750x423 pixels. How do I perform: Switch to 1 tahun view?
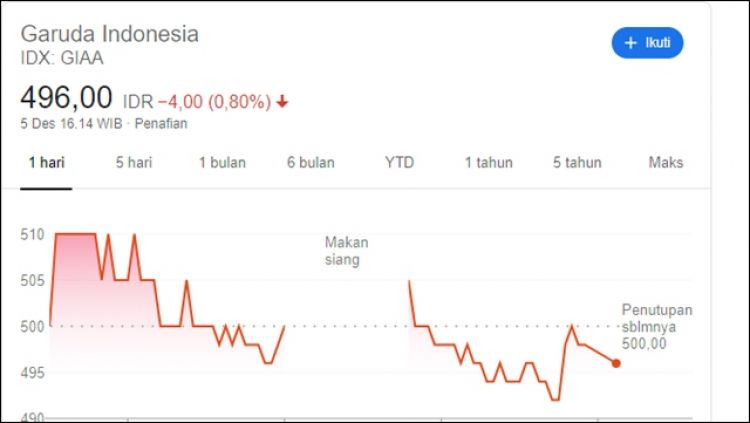pyautogui.click(x=488, y=162)
